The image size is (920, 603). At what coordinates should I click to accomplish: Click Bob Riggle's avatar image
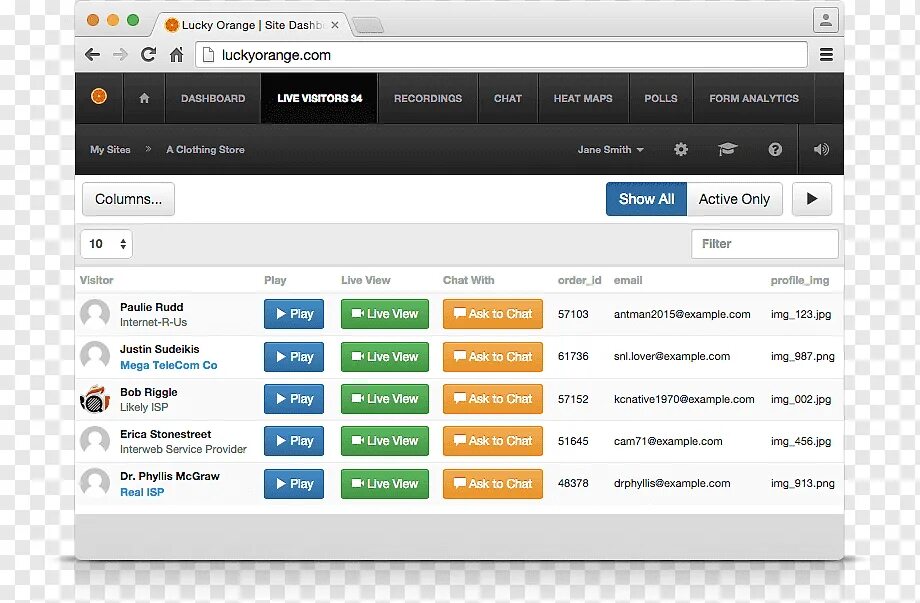point(94,399)
